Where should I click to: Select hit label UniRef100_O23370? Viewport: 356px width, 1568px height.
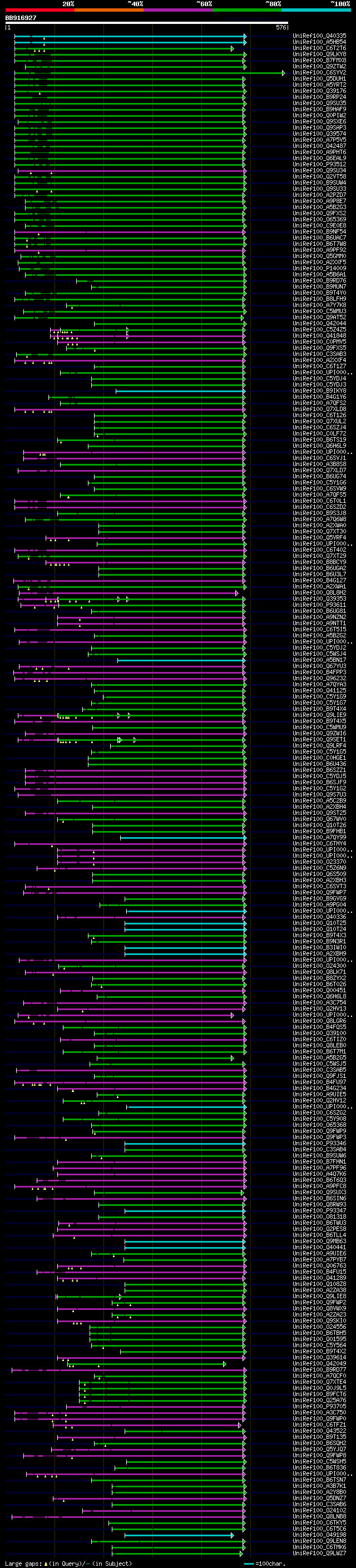[319, 862]
